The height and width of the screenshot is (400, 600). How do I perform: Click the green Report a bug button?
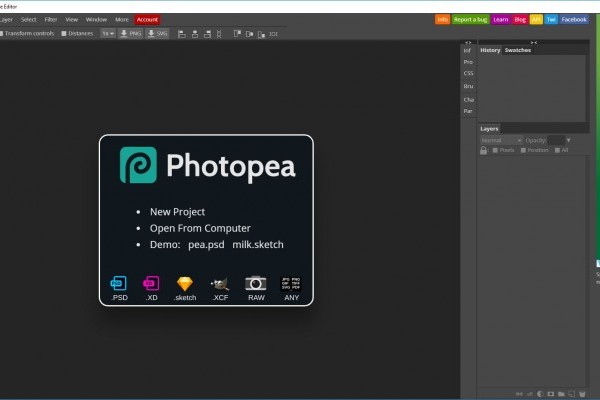tap(470, 20)
